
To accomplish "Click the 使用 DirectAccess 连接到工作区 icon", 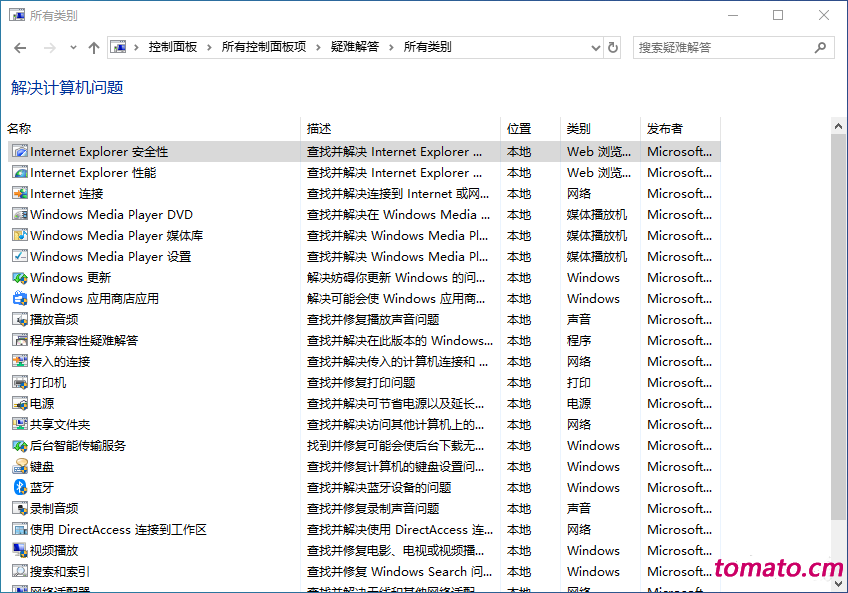I will (20, 530).
